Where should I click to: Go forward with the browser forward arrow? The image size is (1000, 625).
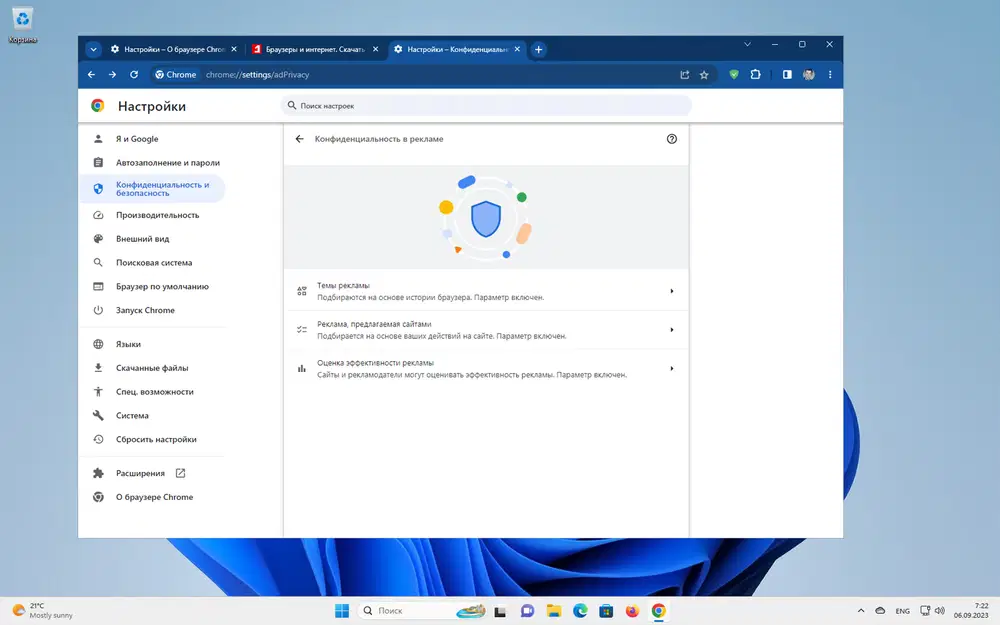[x=112, y=75]
